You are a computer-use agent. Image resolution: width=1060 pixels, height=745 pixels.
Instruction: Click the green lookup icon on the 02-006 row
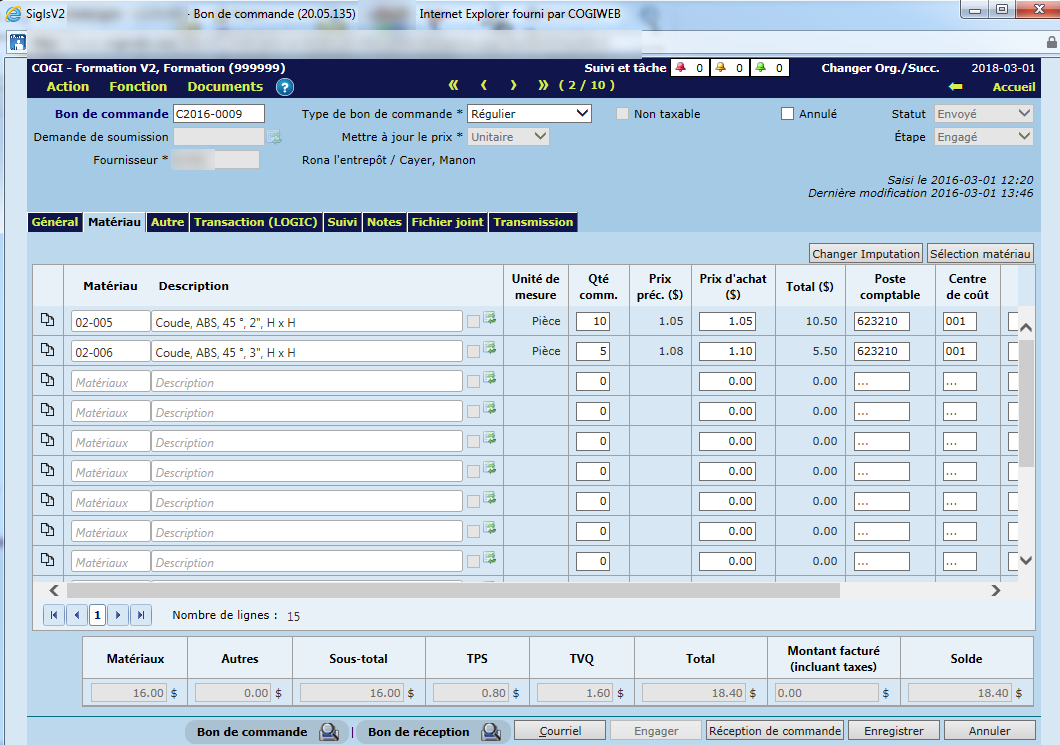pyautogui.click(x=490, y=349)
